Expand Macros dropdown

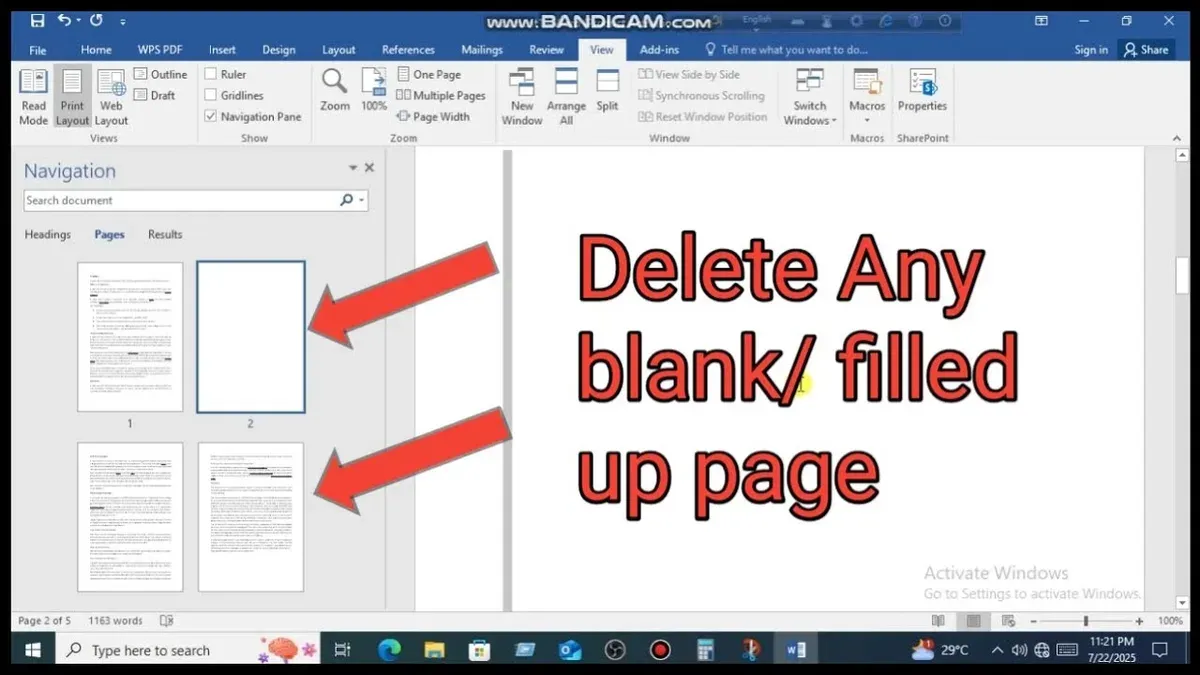867,120
